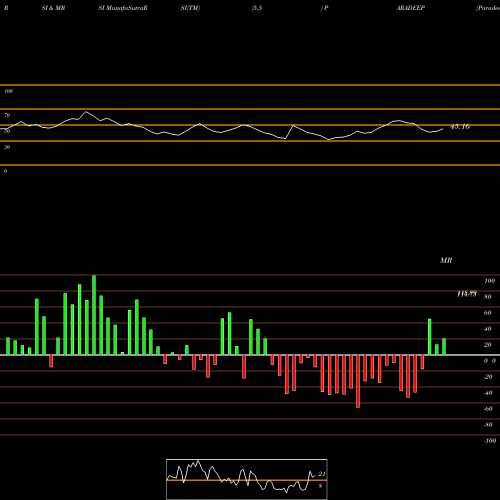The height and width of the screenshot is (500, 500).
Task: Click the 70 level label on RSI axis
Action: 7,115
